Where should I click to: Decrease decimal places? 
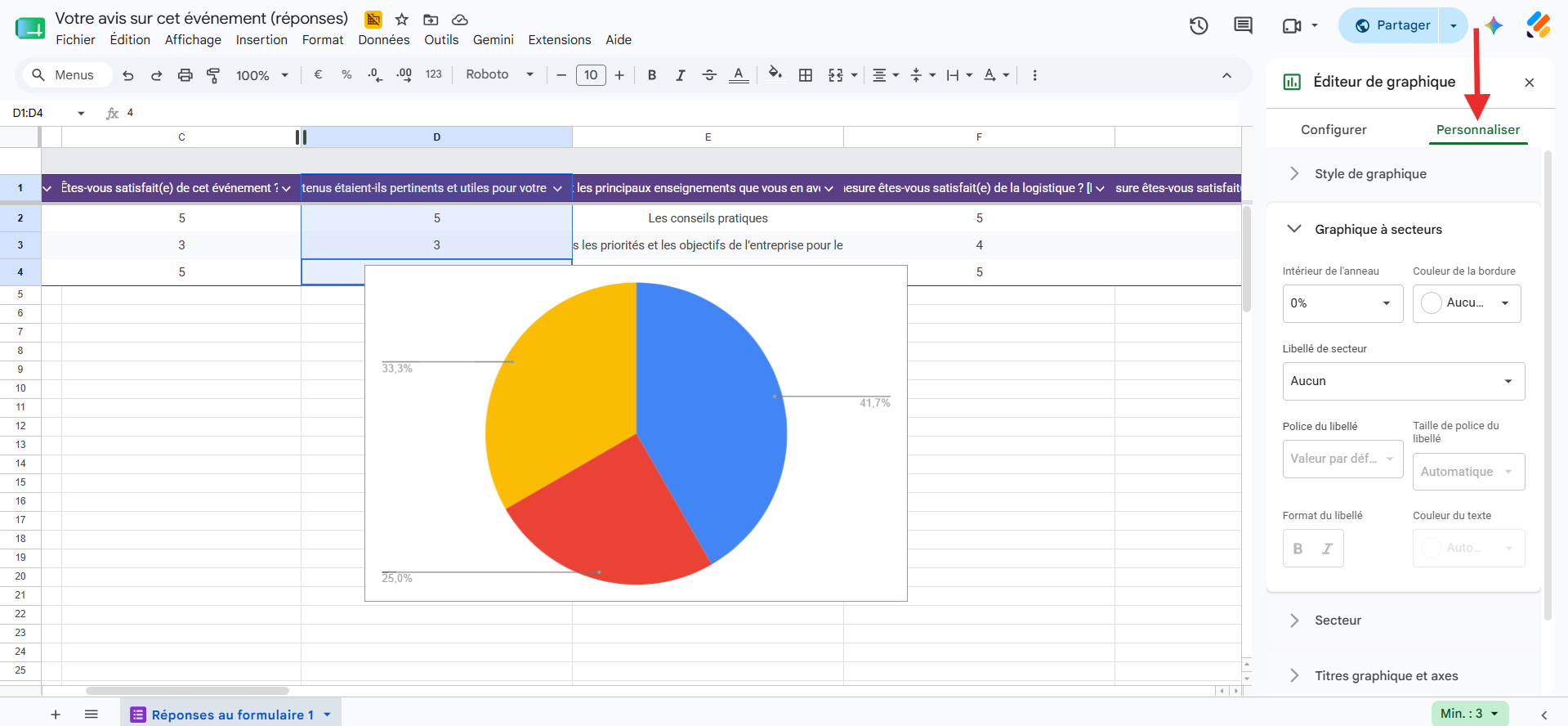[375, 74]
